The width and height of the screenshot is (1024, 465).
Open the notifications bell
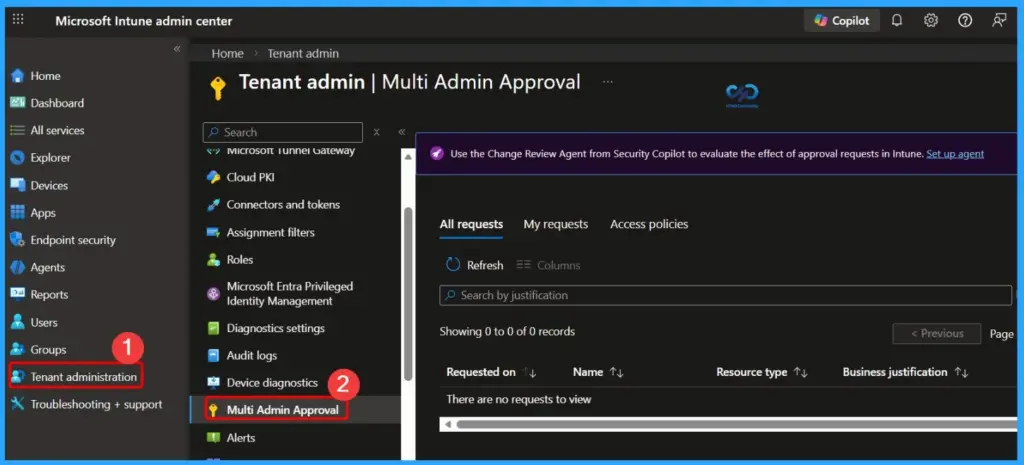click(x=897, y=21)
